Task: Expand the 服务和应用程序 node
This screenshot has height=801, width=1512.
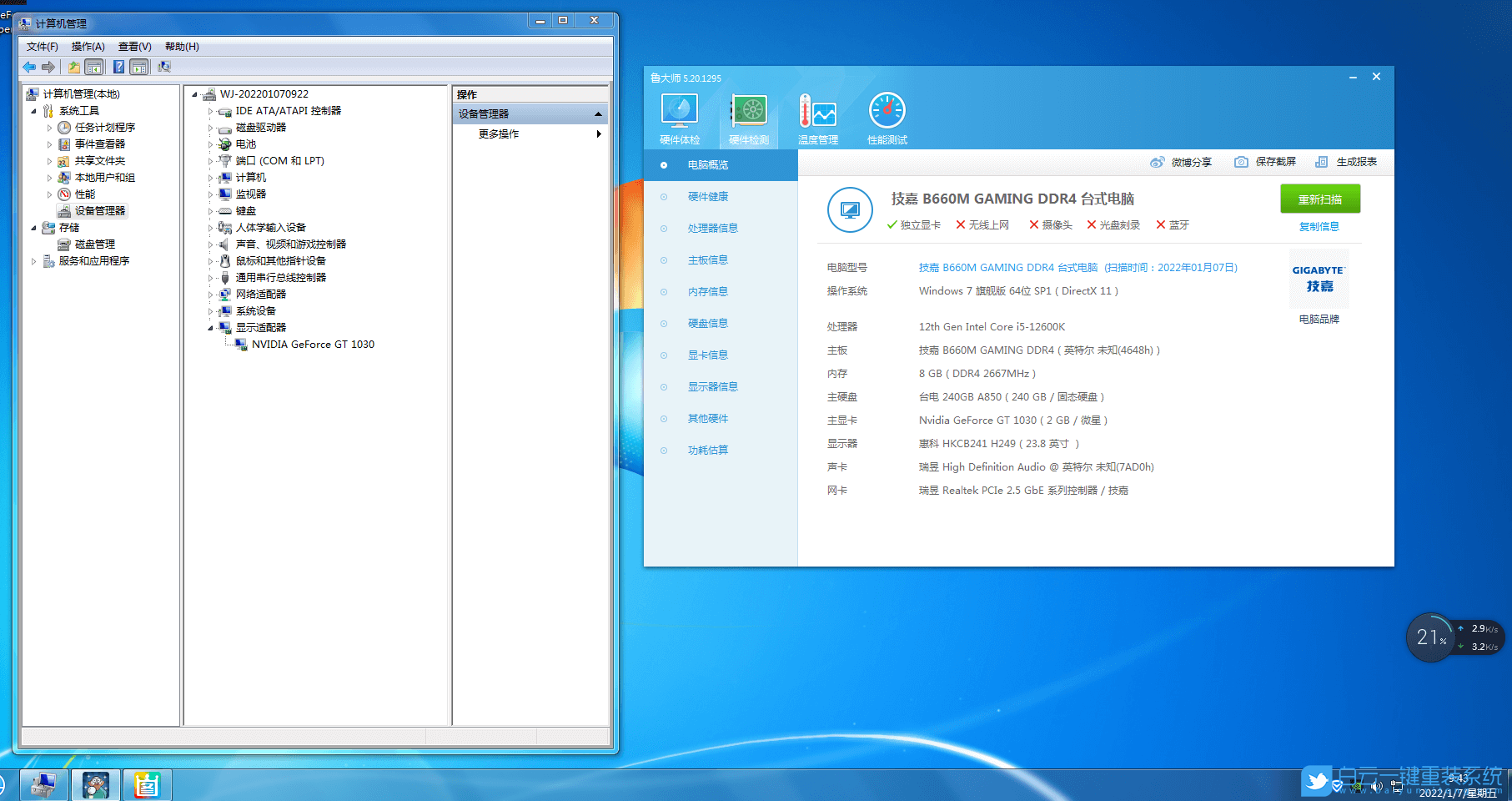Action: [35, 260]
